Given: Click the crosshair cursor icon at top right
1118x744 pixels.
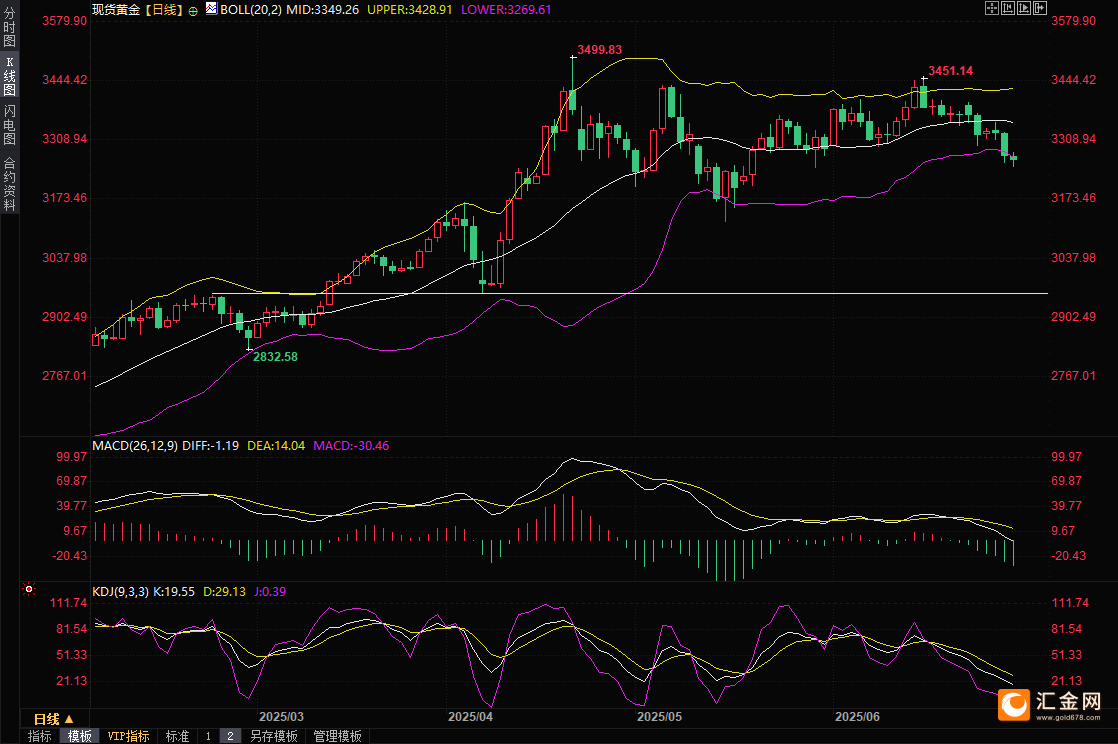Looking at the screenshot, I should point(991,8).
